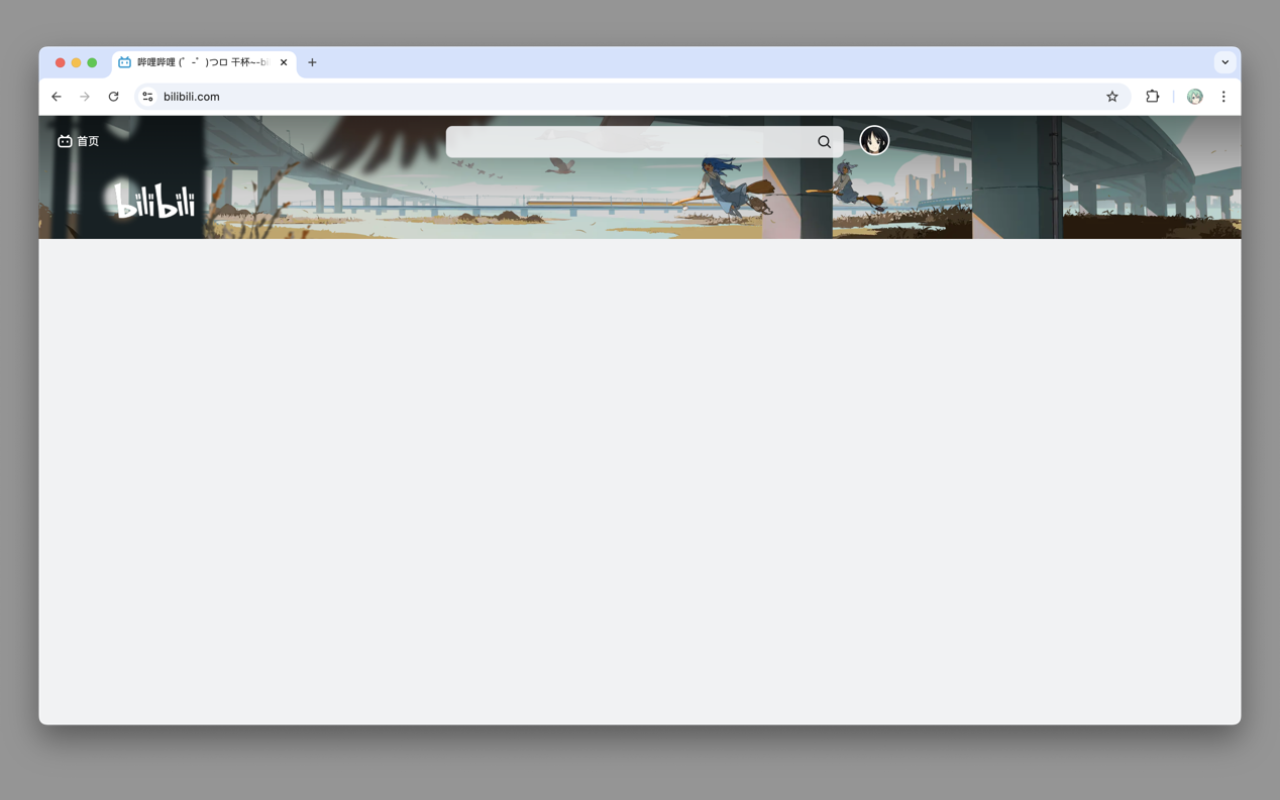Go back using the browser back arrow
Viewport: 1280px width, 800px height.
point(56,97)
